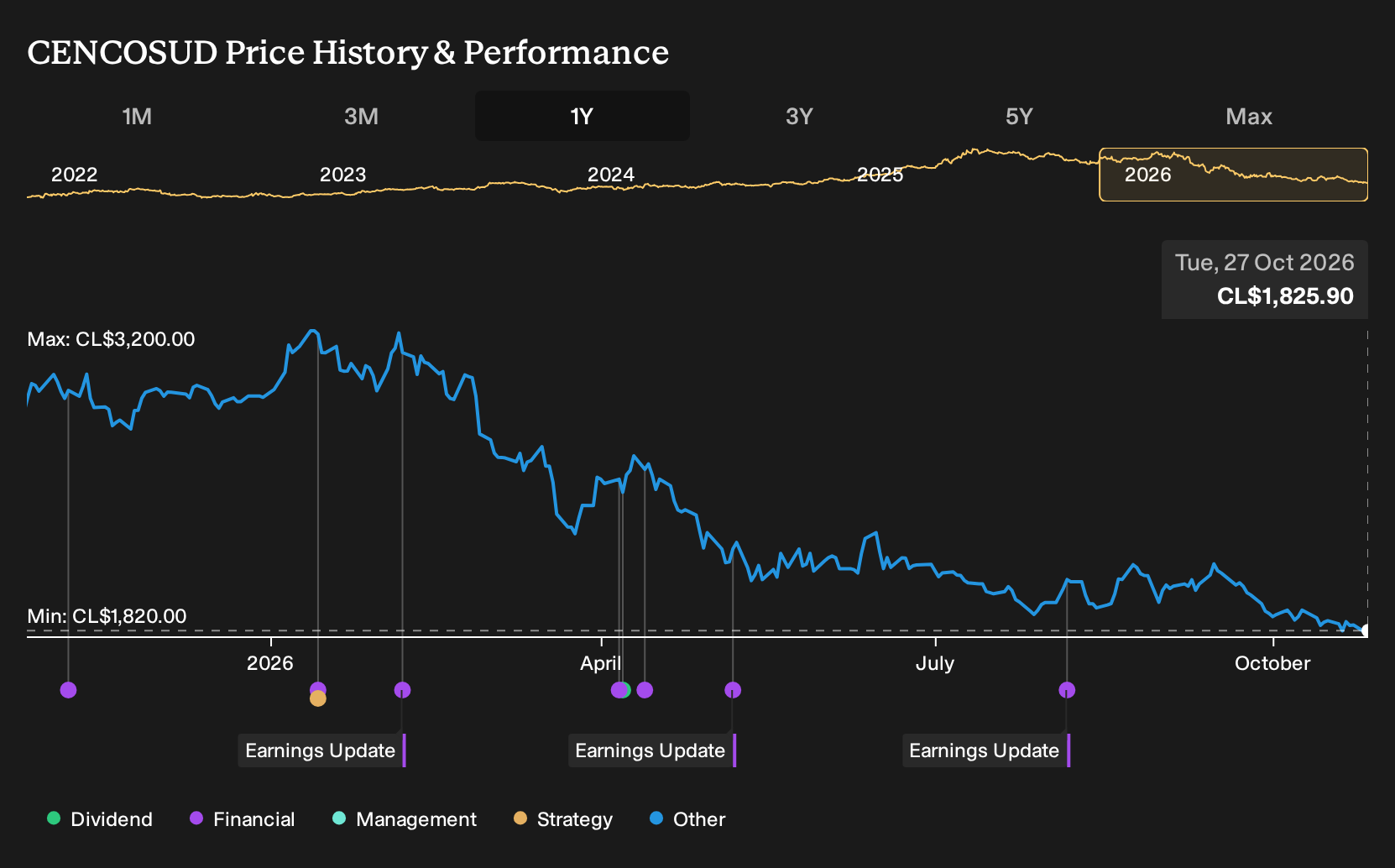Open the Earnings Update label under April
The width and height of the screenshot is (1395, 868).
tap(652, 750)
